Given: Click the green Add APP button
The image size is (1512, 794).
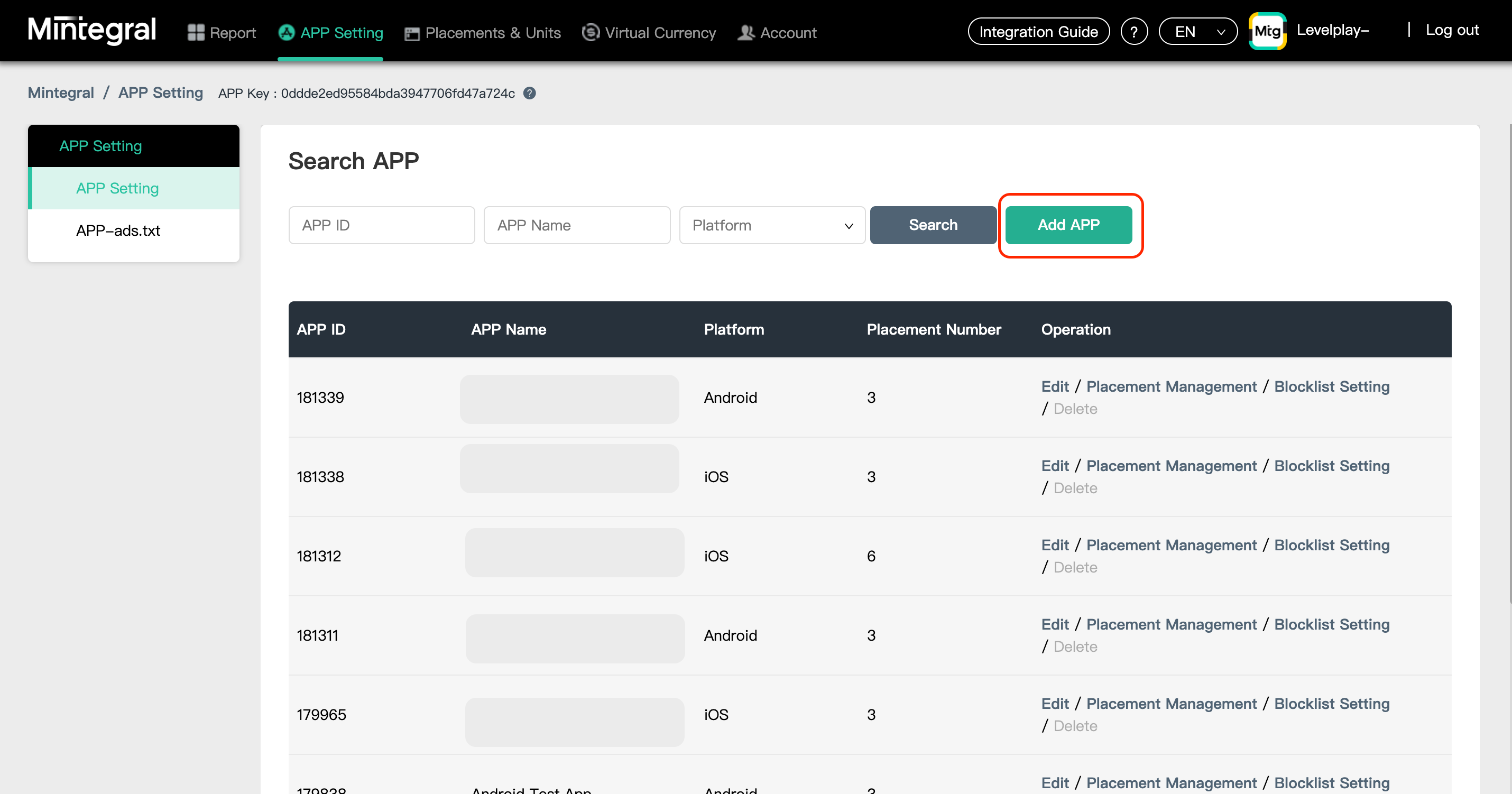Looking at the screenshot, I should point(1068,225).
